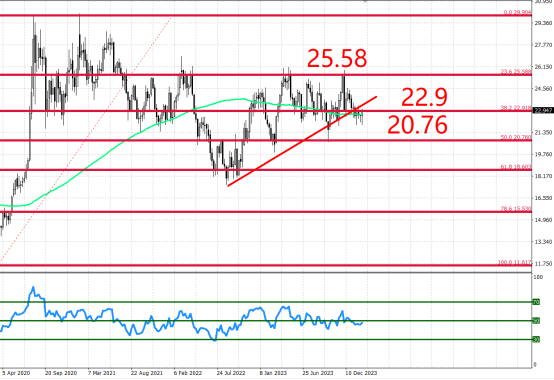
Task: Click the 100.0 11.617 Fibonacci label
Action: pos(514,263)
